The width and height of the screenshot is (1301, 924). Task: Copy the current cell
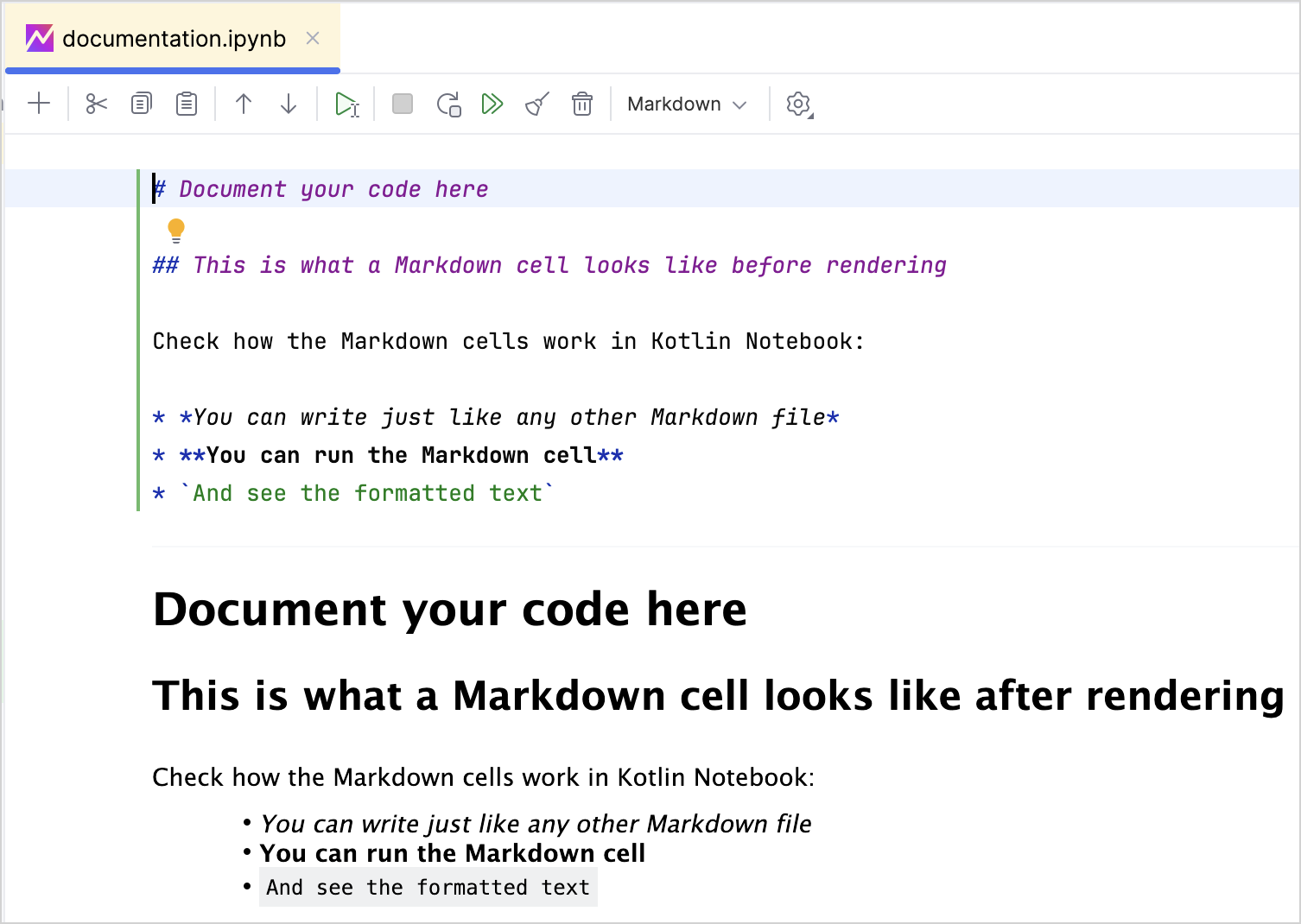click(141, 104)
